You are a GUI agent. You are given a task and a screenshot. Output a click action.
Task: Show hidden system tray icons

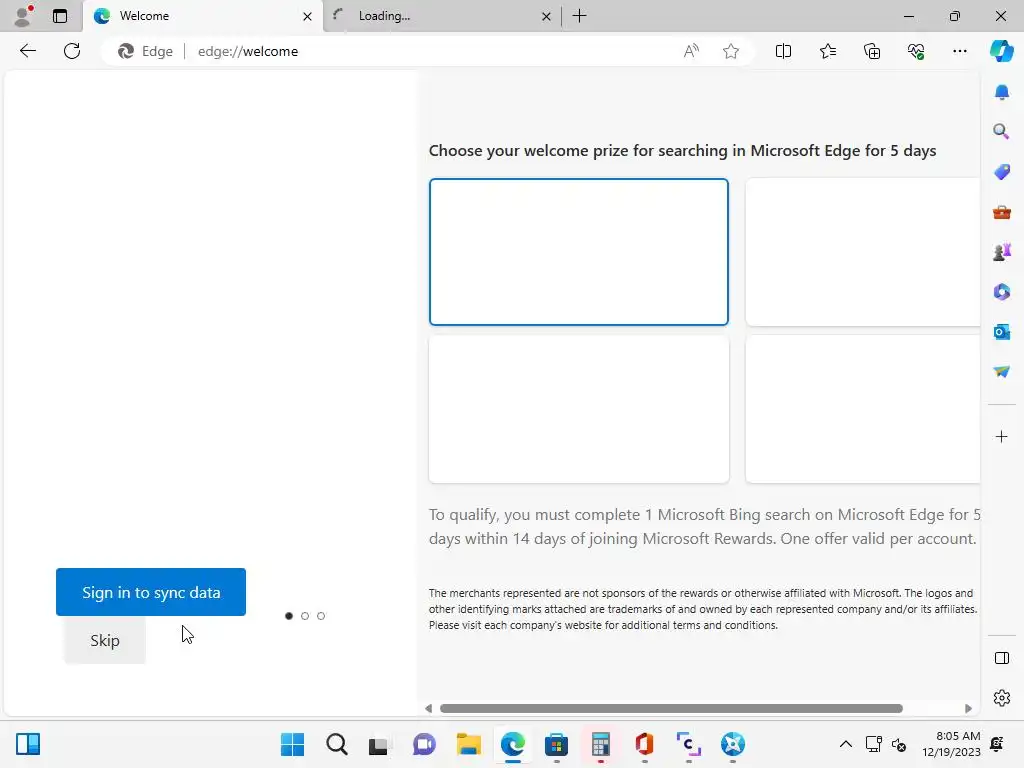(845, 744)
